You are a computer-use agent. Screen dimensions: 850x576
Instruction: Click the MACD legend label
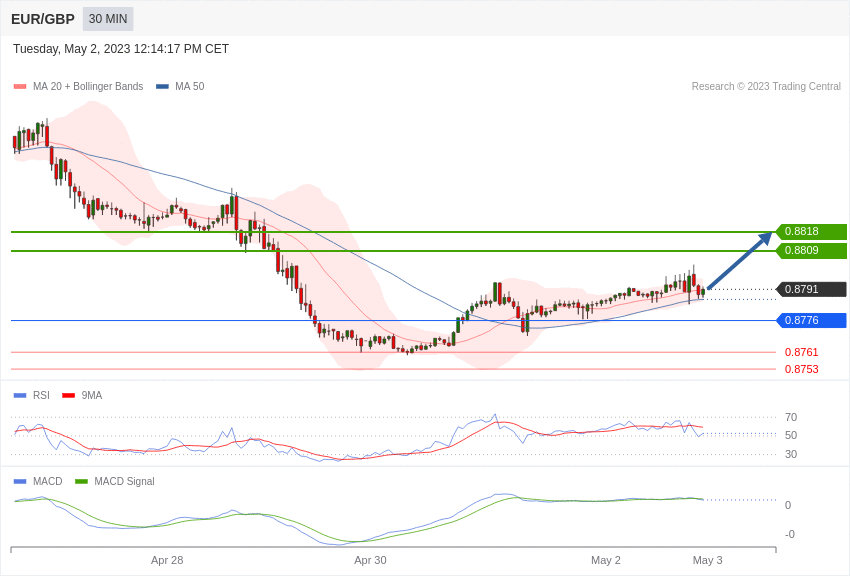tap(48, 481)
